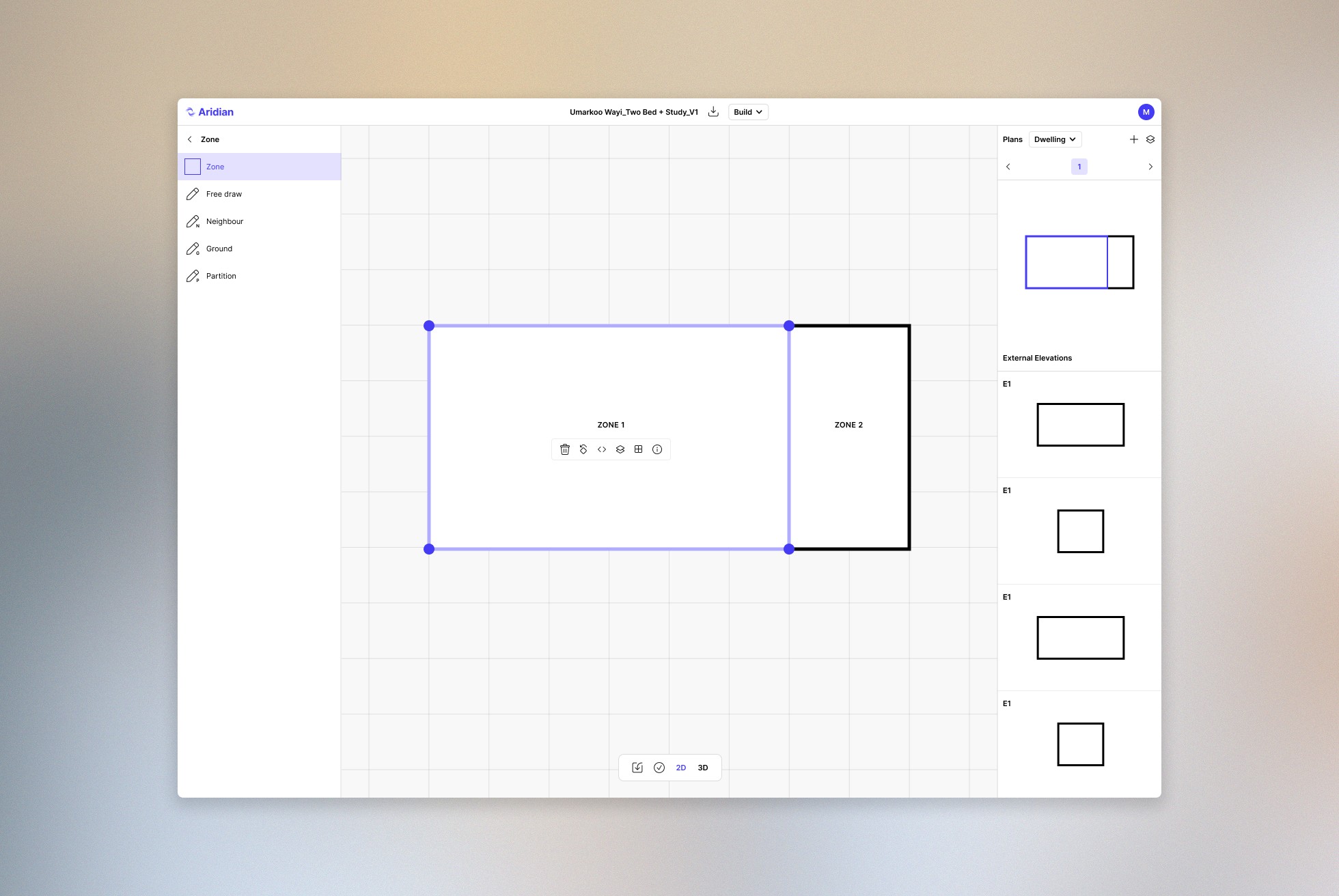Select the Free draw tool

tap(224, 194)
